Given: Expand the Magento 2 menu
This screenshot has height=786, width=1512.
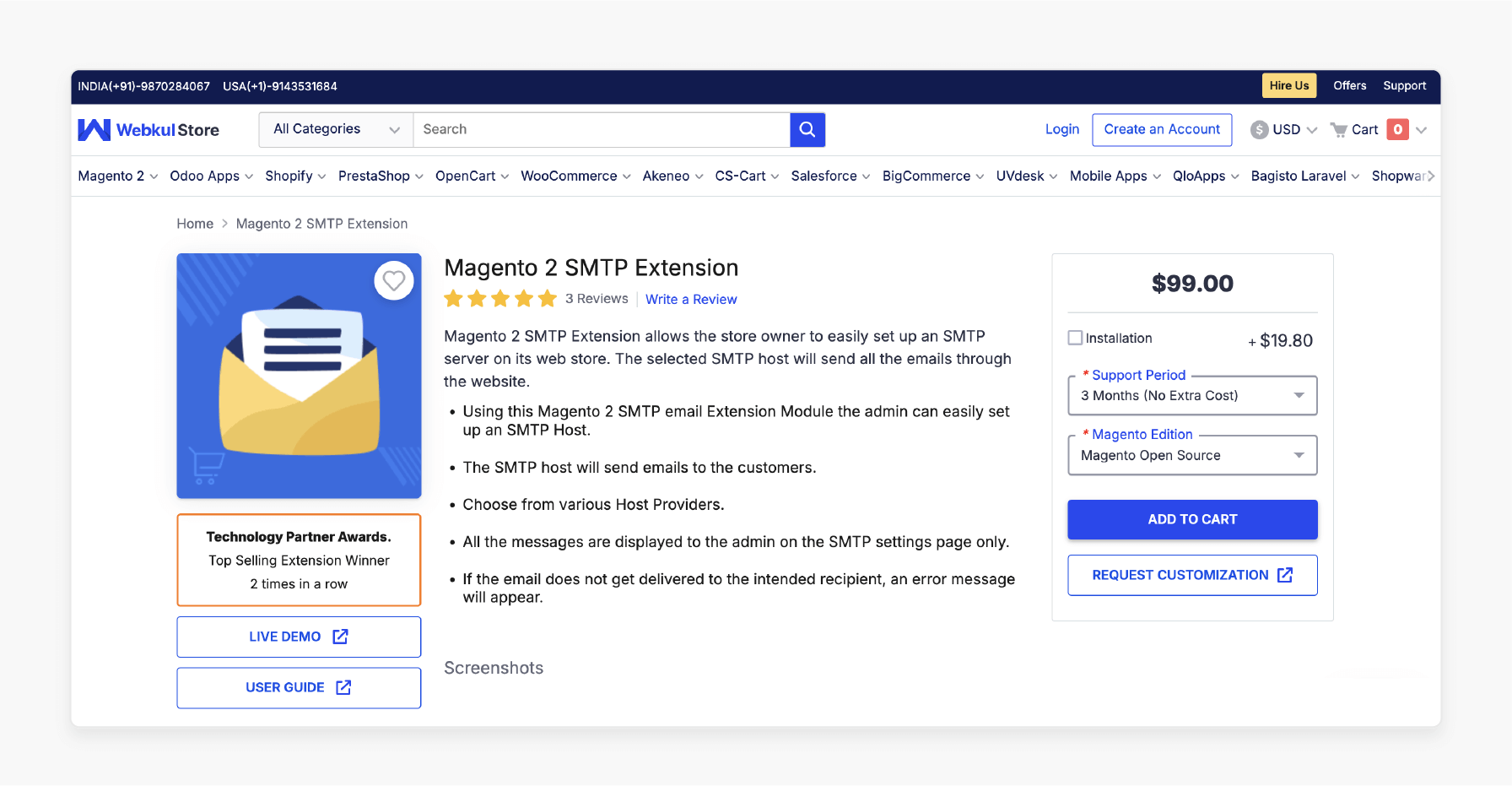Looking at the screenshot, I should click(x=118, y=176).
